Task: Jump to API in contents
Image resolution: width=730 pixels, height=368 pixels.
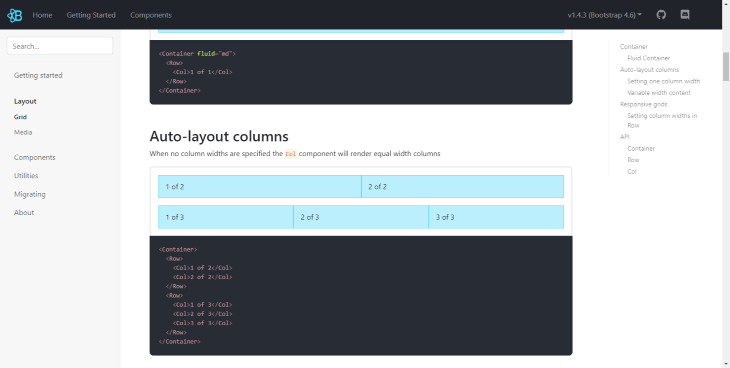Action: click(624, 136)
